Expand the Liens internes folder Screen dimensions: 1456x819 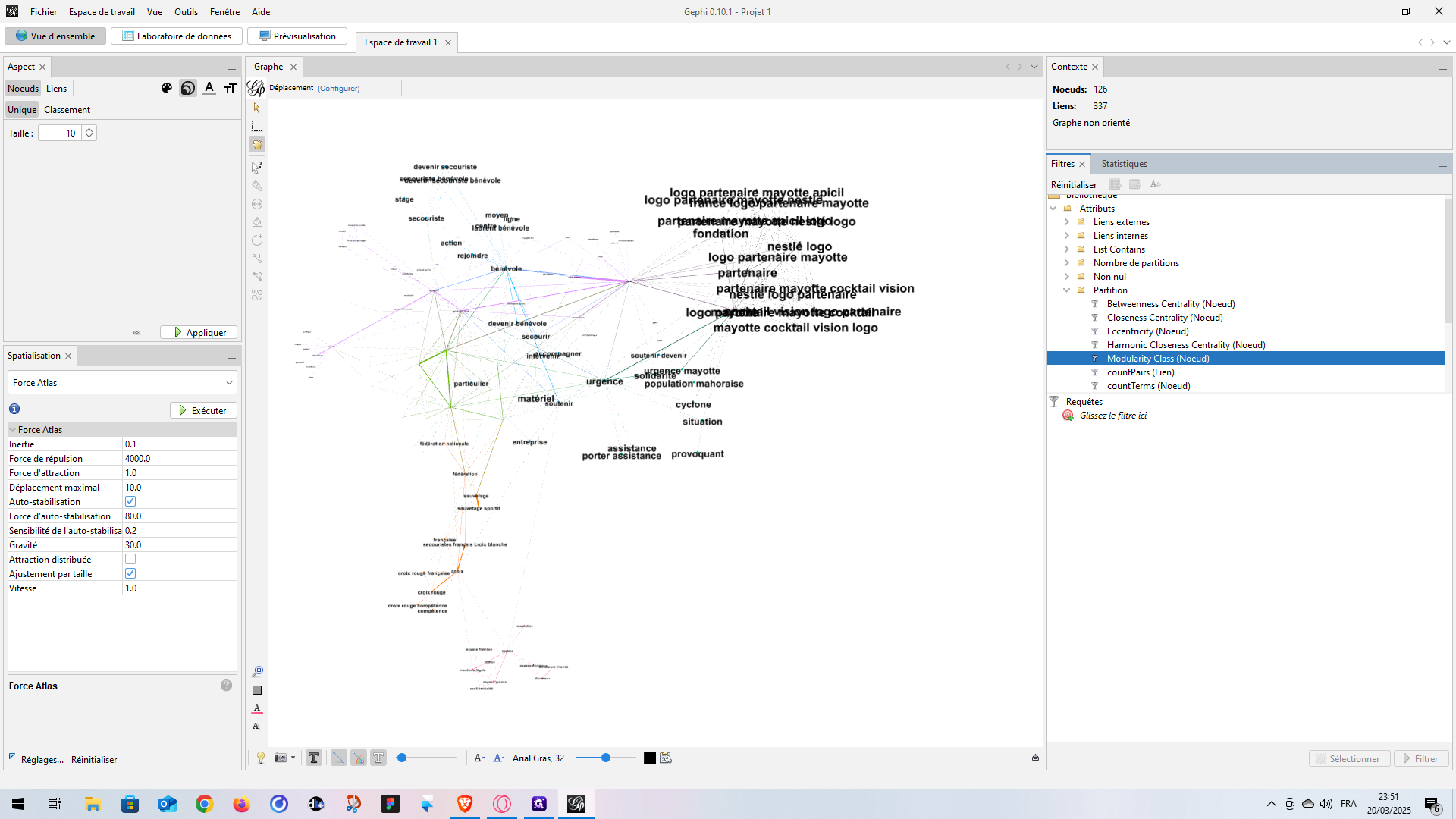(1067, 236)
